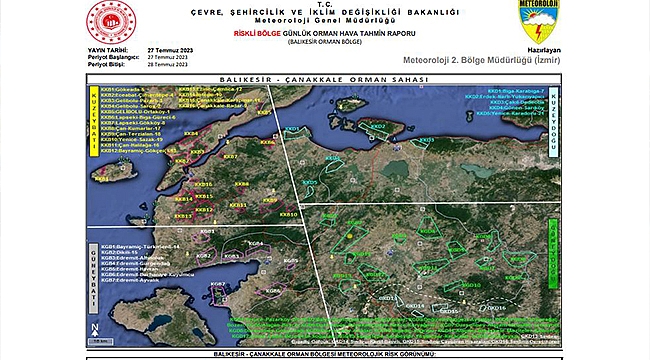This screenshot has height=360, width=650.
Task: Click the KKB1 label on Gökçeada island
Action: point(102,179)
